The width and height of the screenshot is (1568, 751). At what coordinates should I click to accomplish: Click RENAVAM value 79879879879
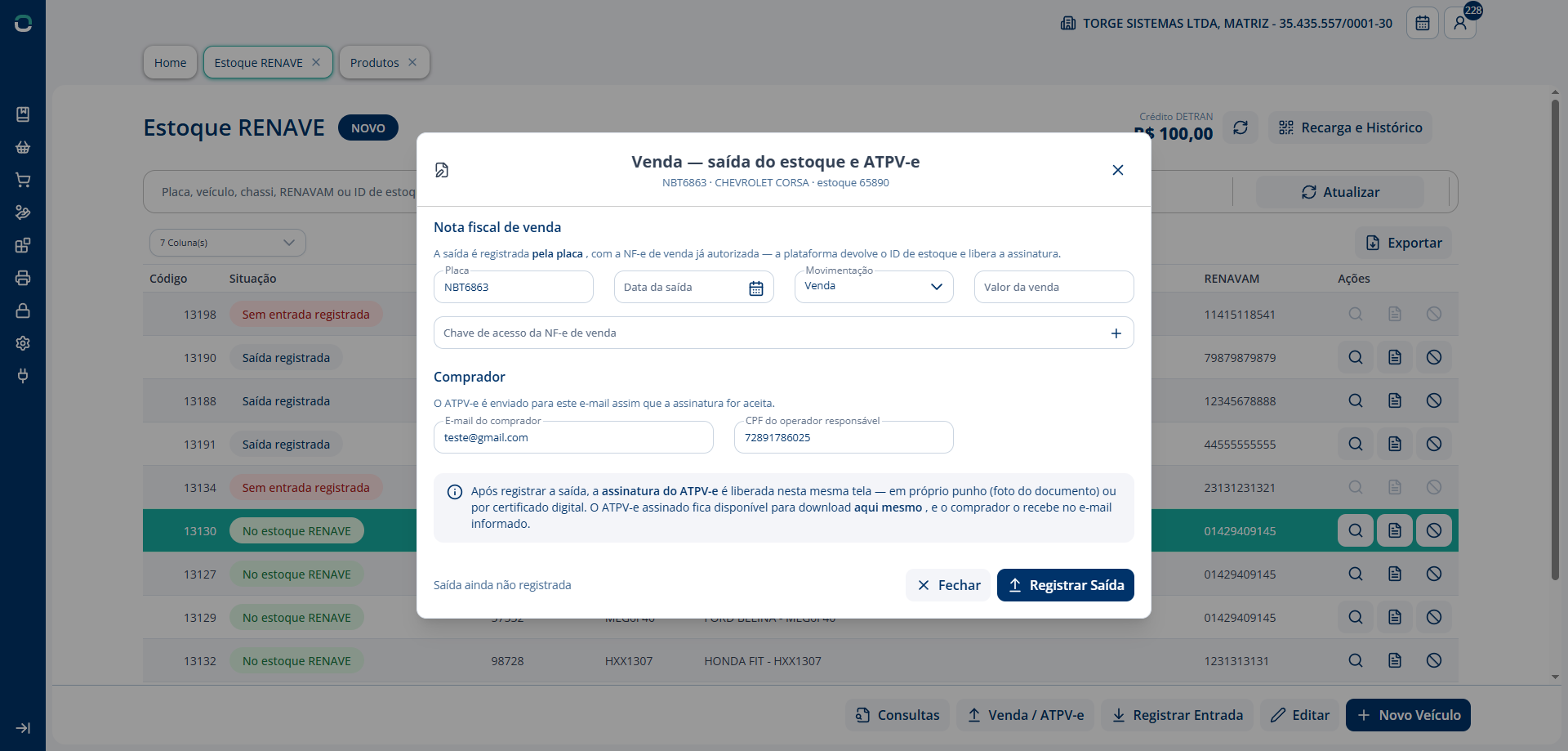1240,358
